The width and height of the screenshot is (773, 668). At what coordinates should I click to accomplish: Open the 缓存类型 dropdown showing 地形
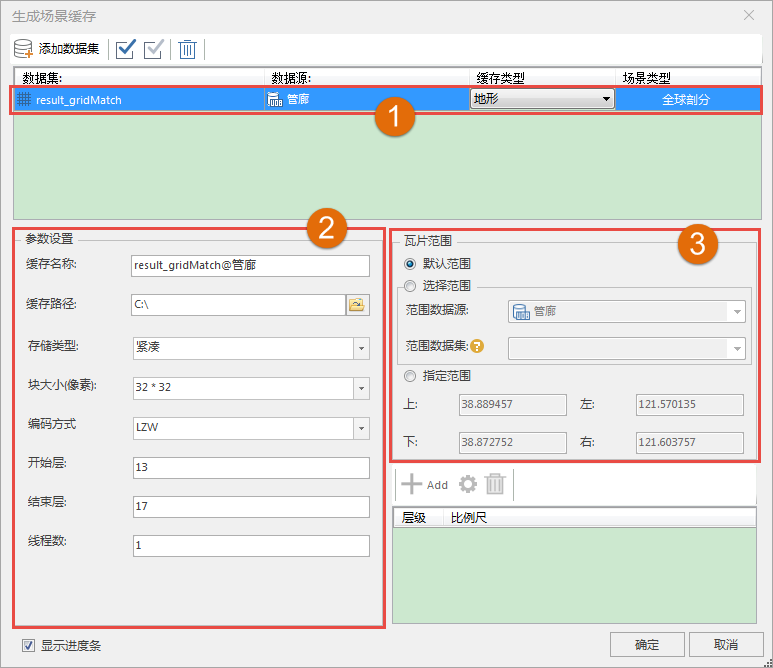(541, 99)
